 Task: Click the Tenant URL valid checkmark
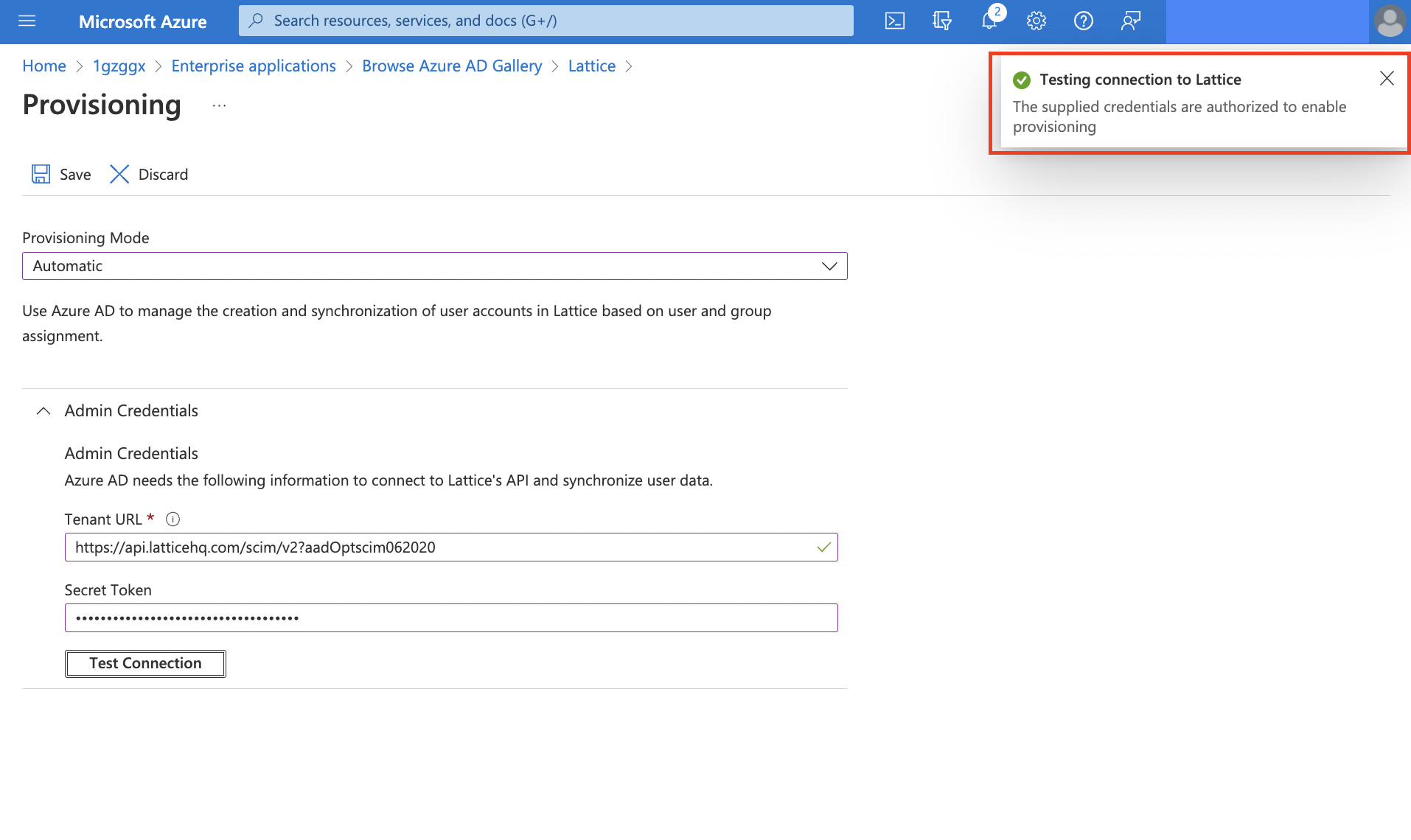click(x=823, y=547)
